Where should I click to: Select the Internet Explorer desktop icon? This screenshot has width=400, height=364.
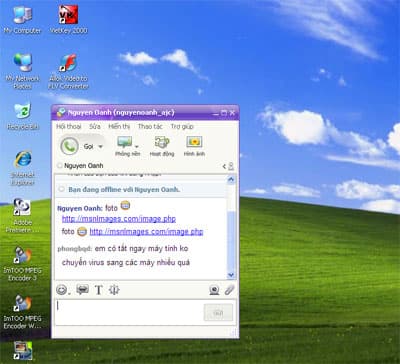23,168
